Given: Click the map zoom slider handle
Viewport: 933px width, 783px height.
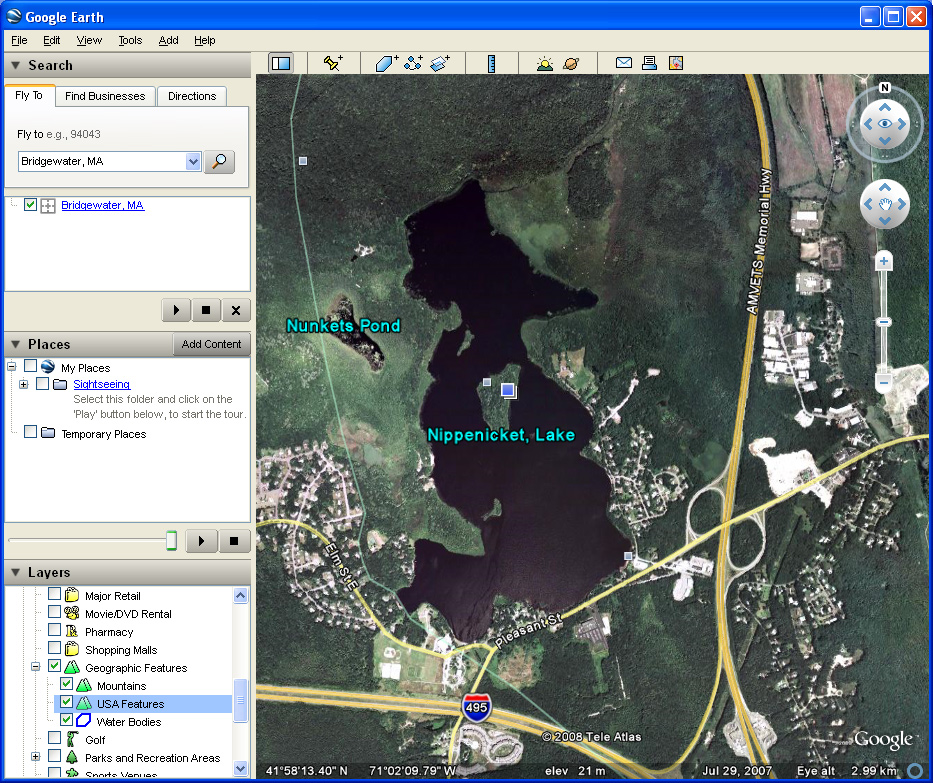Looking at the screenshot, I should pyautogui.click(x=884, y=322).
